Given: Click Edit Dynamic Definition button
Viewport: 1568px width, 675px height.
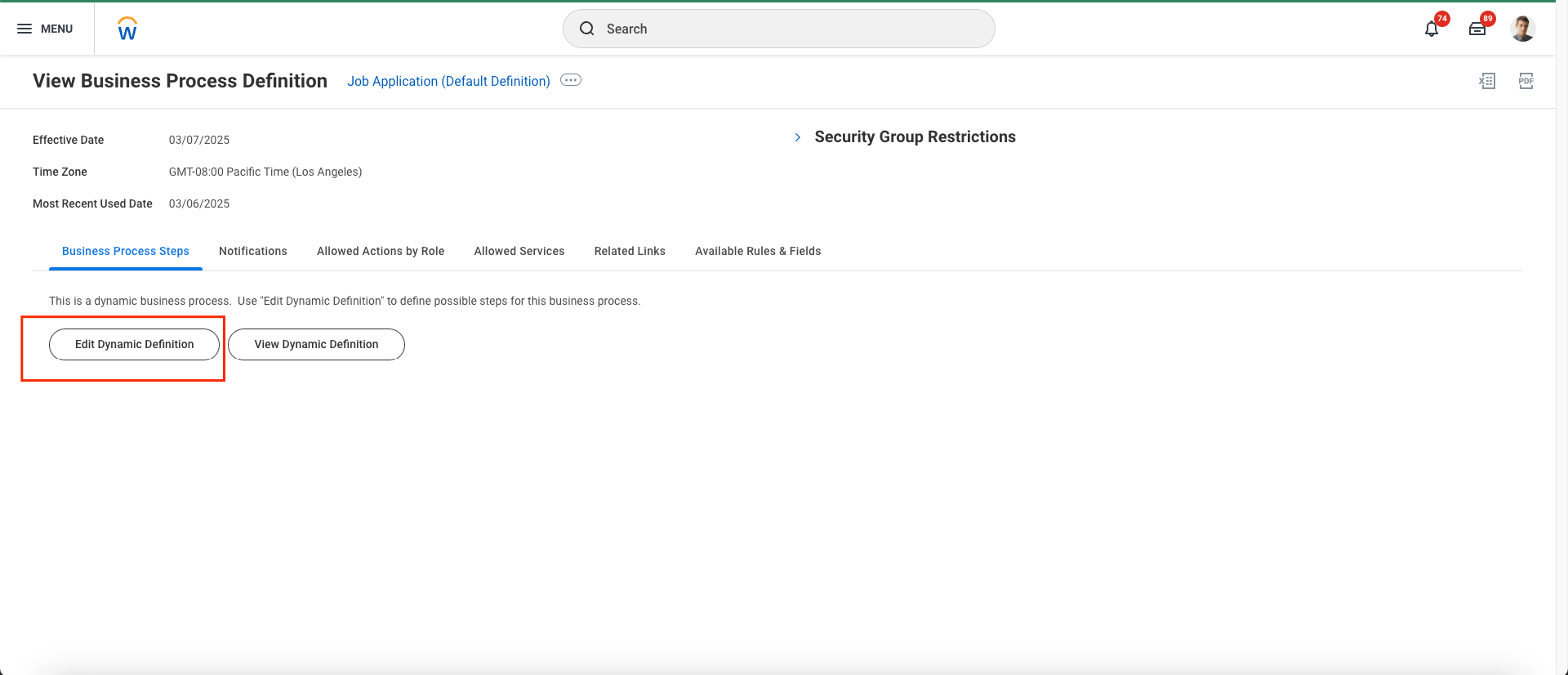Looking at the screenshot, I should tap(135, 344).
